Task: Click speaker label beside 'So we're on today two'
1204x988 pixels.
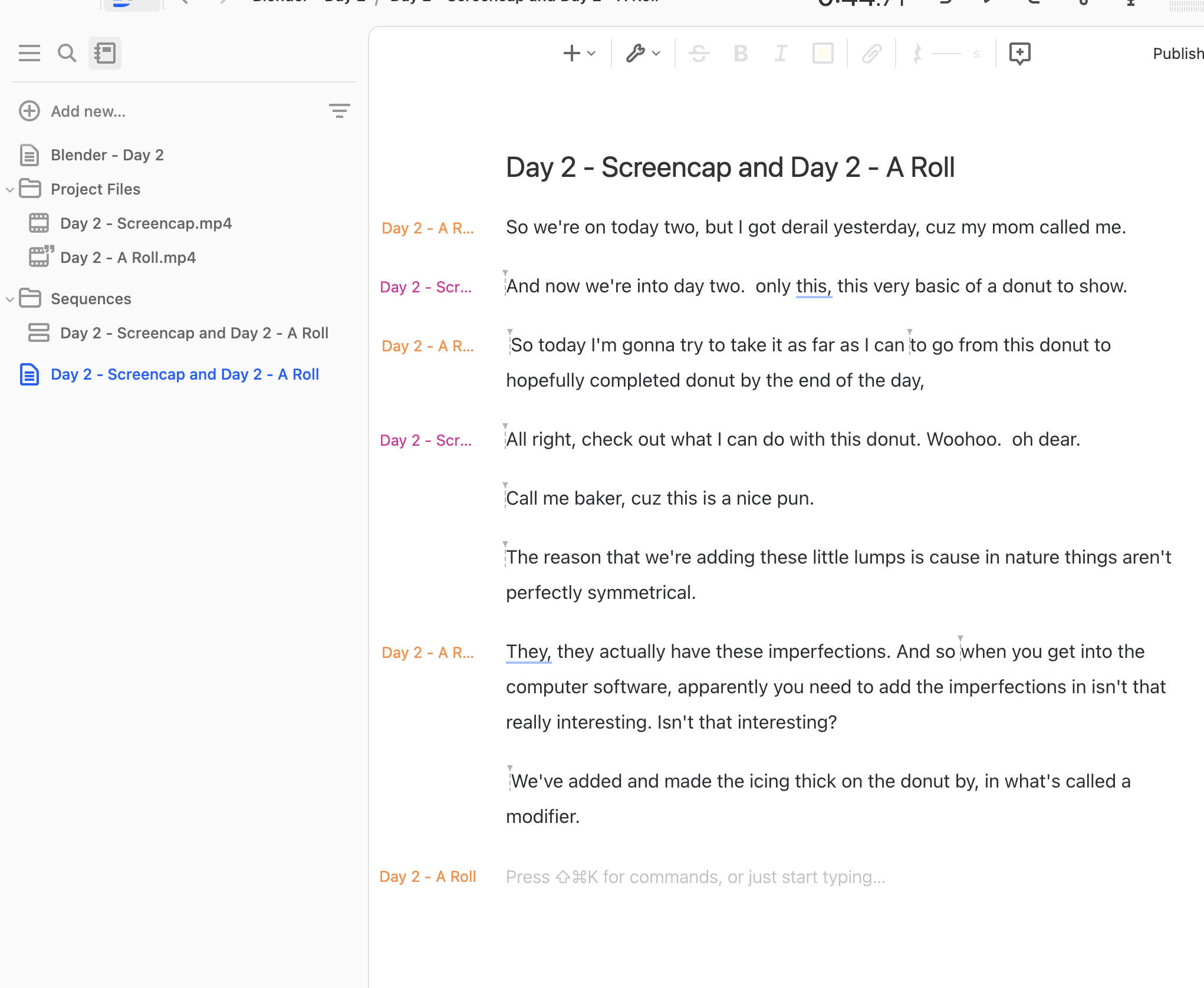Action: 427,228
